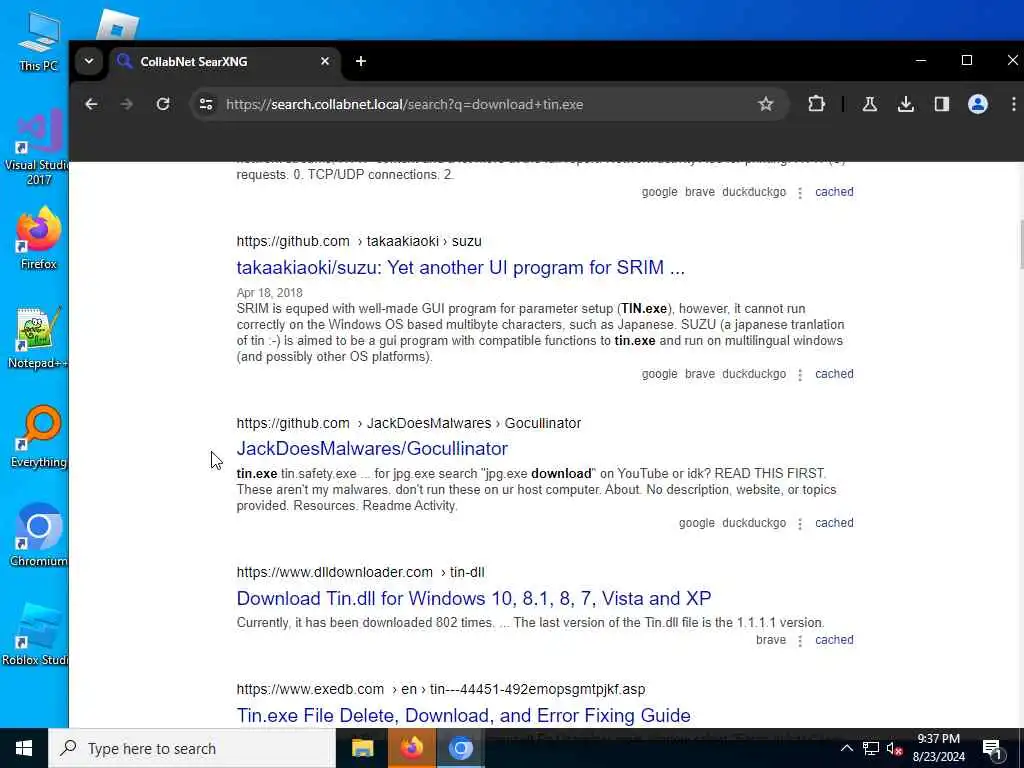Open Visual Studio 2017 desktop shortcut
Viewport: 1024px width, 768px height.
pos(38,147)
